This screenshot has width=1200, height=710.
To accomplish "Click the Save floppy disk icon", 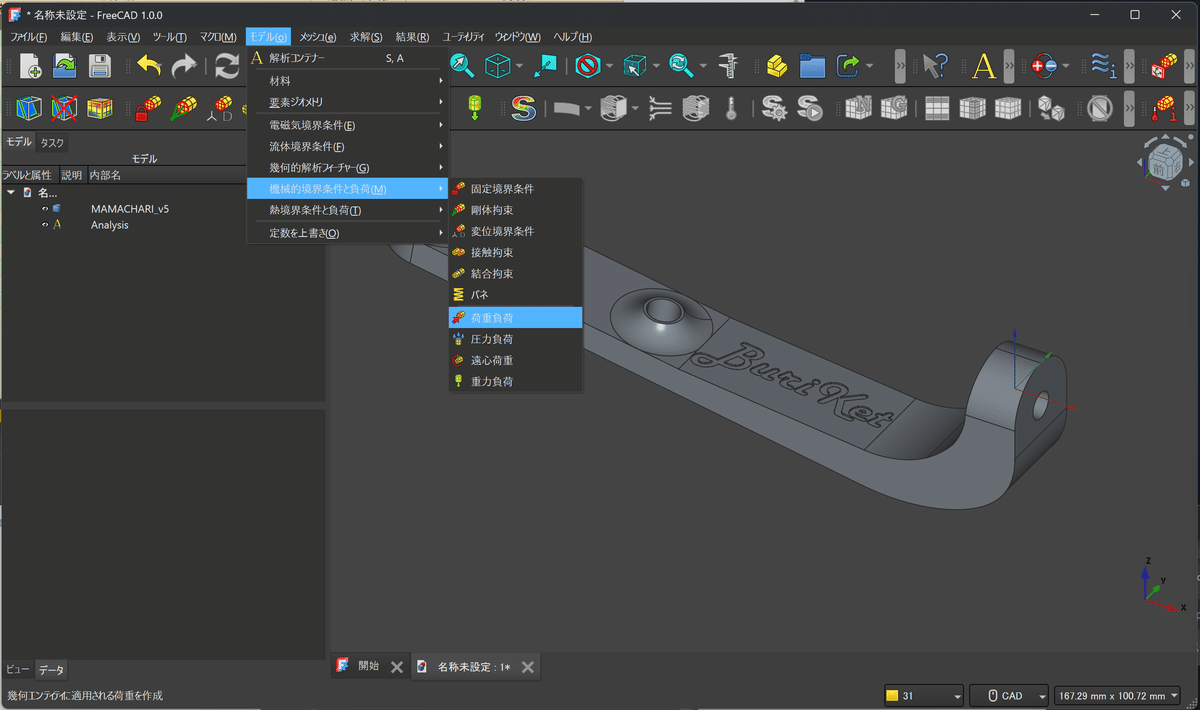I will pos(99,66).
